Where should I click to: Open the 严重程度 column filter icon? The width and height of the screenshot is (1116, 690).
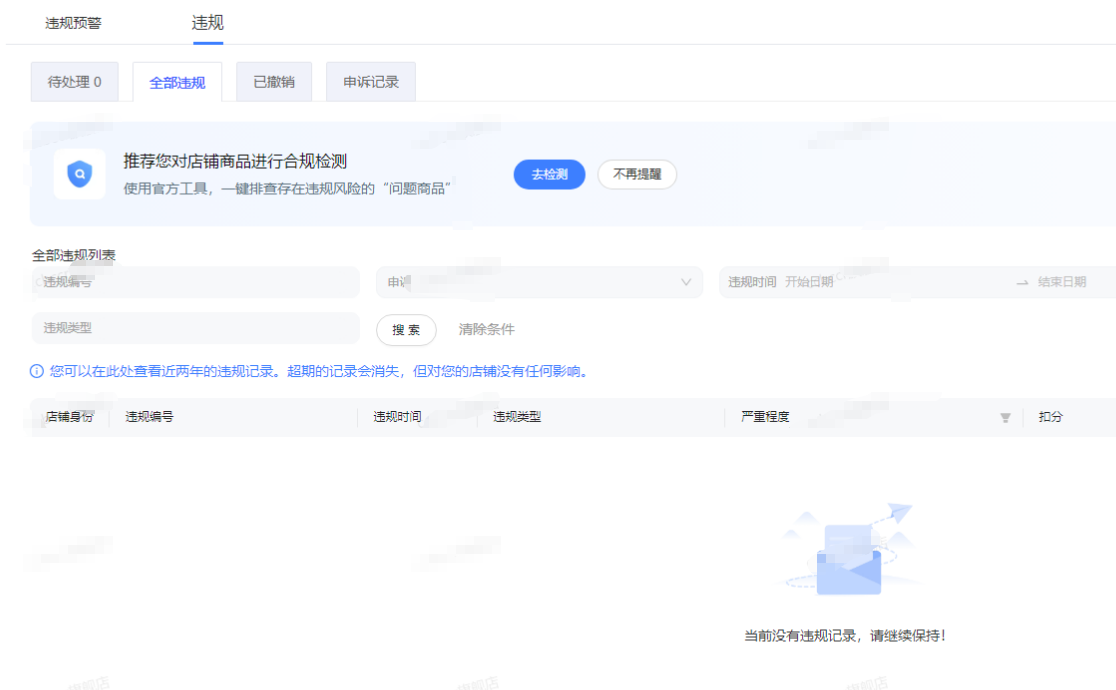point(1005,418)
